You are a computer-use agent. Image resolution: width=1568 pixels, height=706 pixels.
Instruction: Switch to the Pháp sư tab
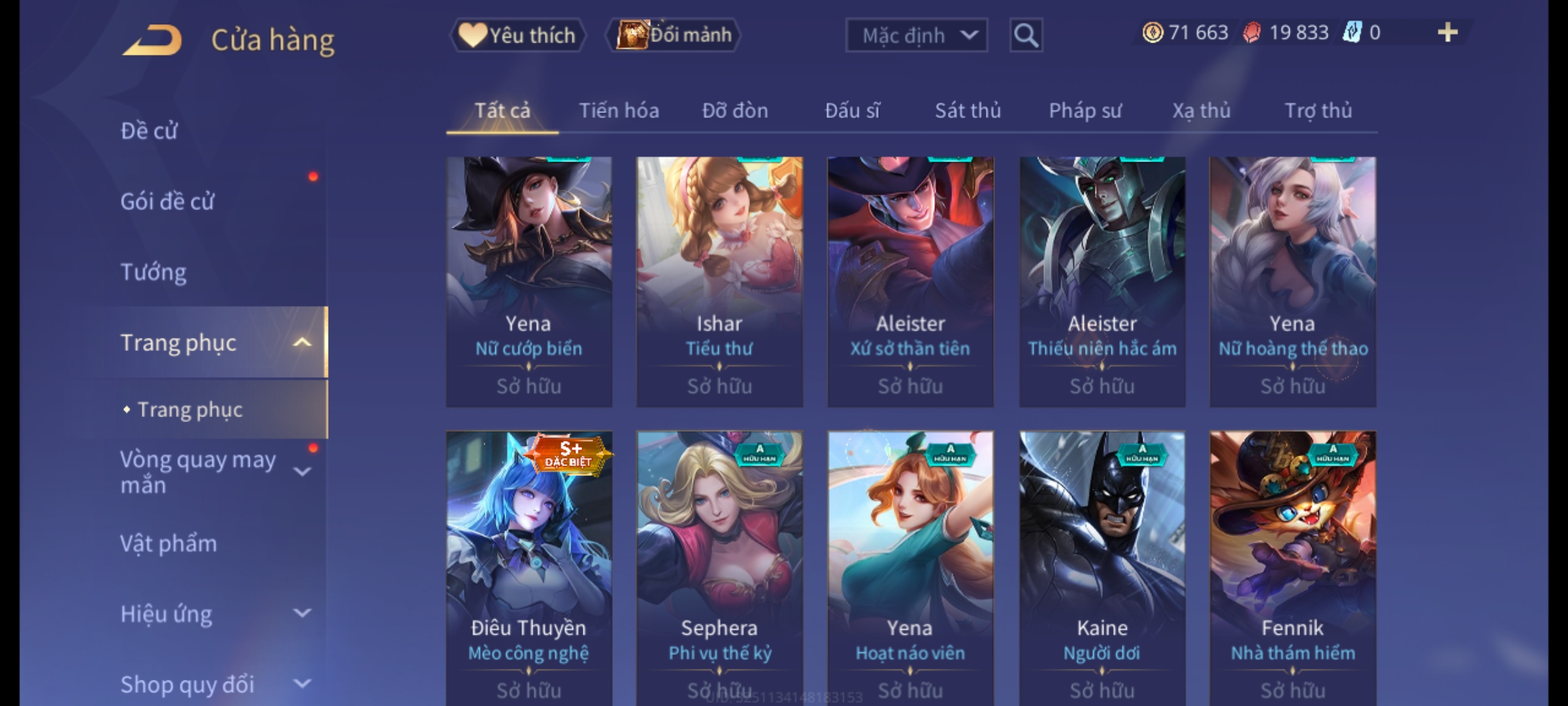1085,110
